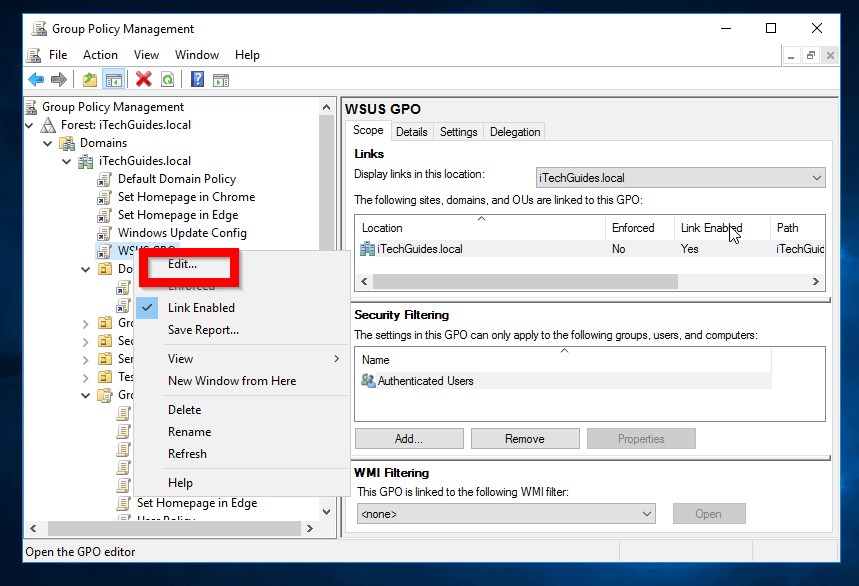Select the Set Homepage in Chrome GPO icon
This screenshot has height=586, width=859.
click(x=105, y=197)
